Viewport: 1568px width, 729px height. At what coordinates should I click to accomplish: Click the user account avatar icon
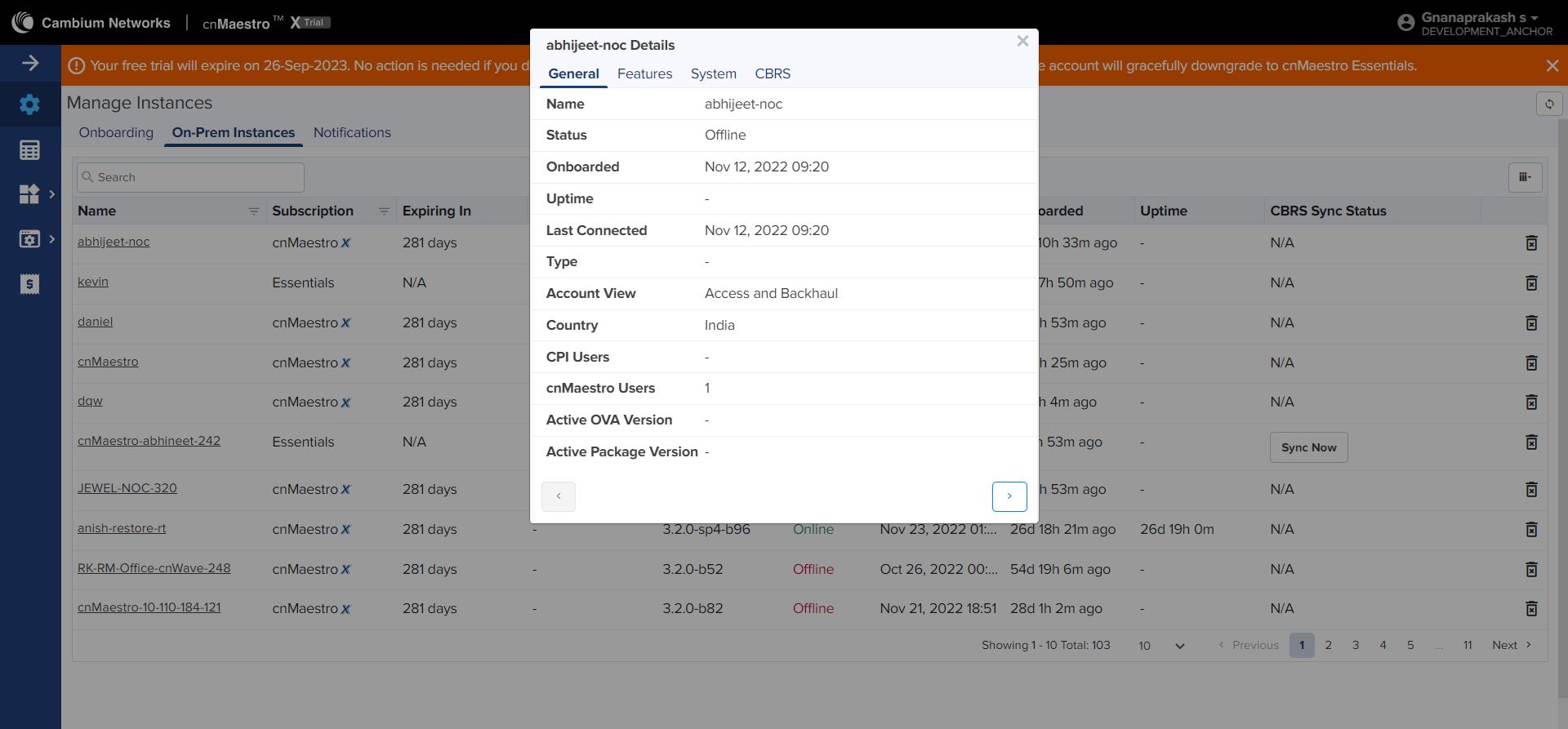click(1405, 23)
